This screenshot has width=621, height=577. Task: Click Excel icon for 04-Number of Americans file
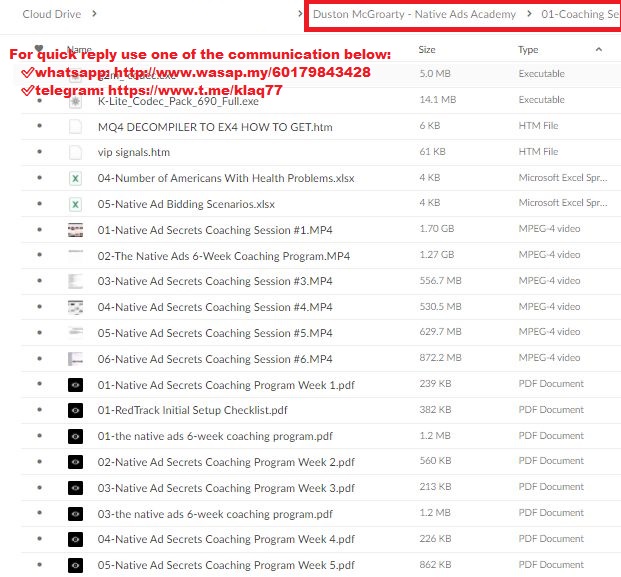point(75,178)
